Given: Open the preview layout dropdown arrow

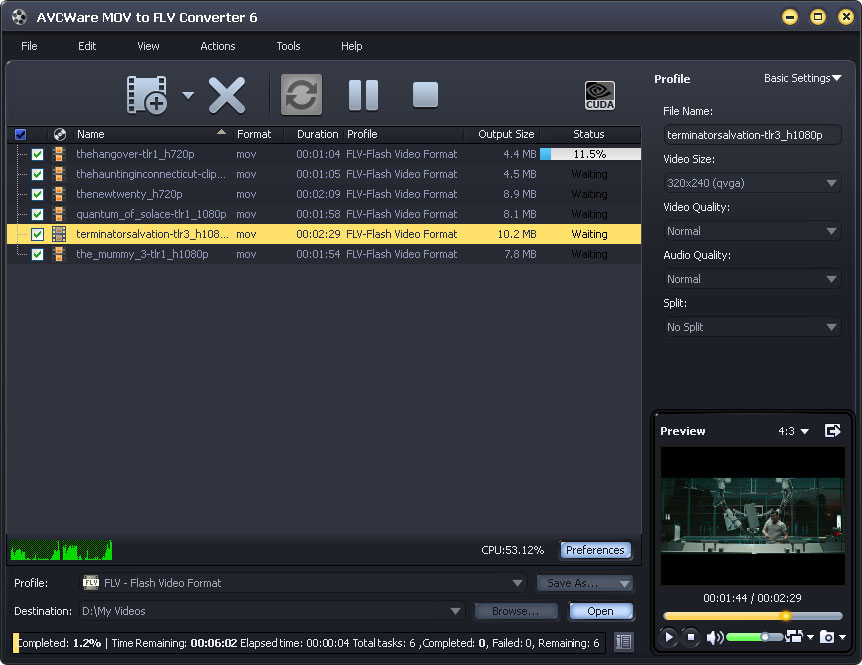Looking at the screenshot, I should coord(810,637).
